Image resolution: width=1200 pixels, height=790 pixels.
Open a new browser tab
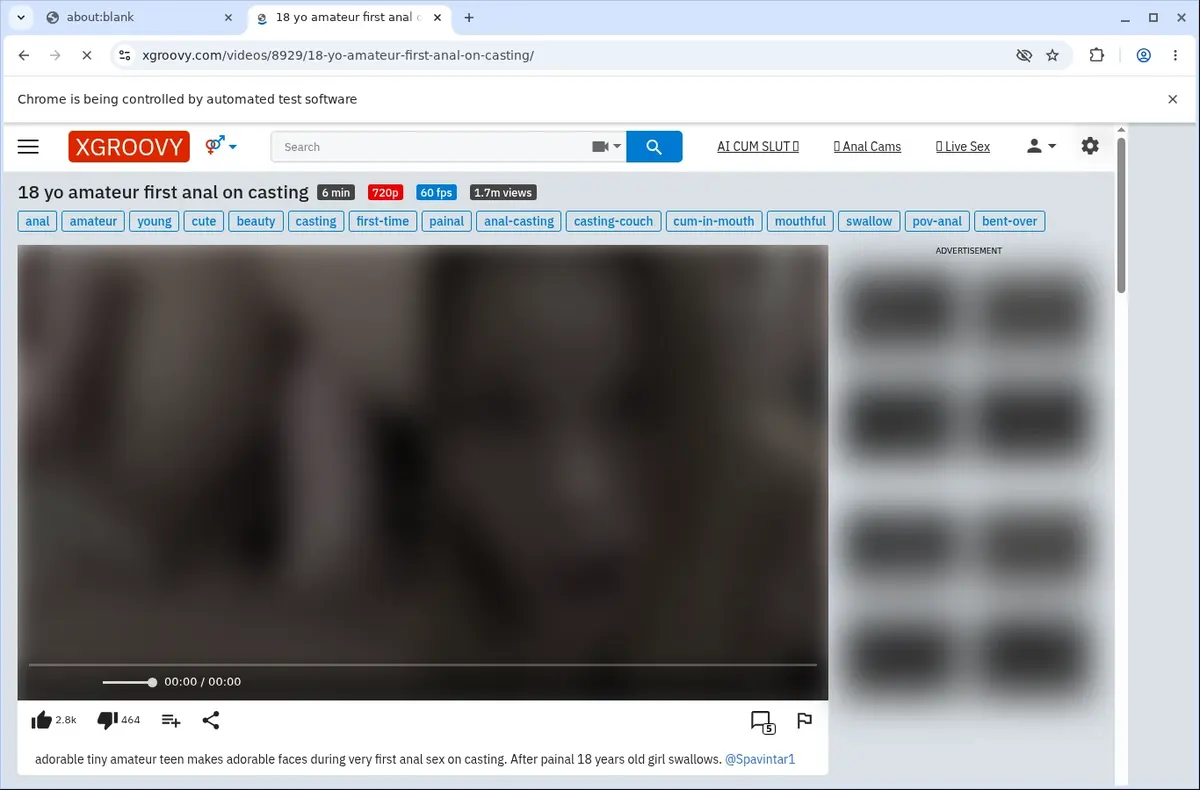coord(469,17)
